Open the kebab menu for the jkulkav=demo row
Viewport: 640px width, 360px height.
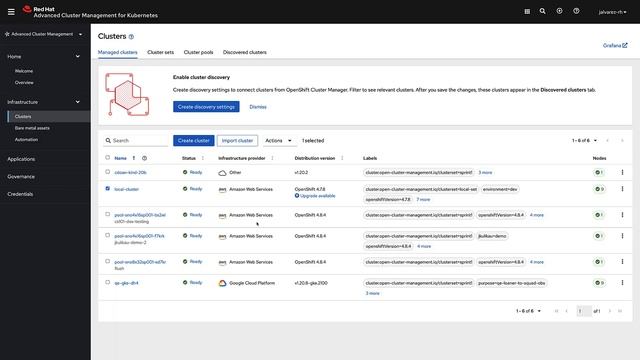pos(622,236)
